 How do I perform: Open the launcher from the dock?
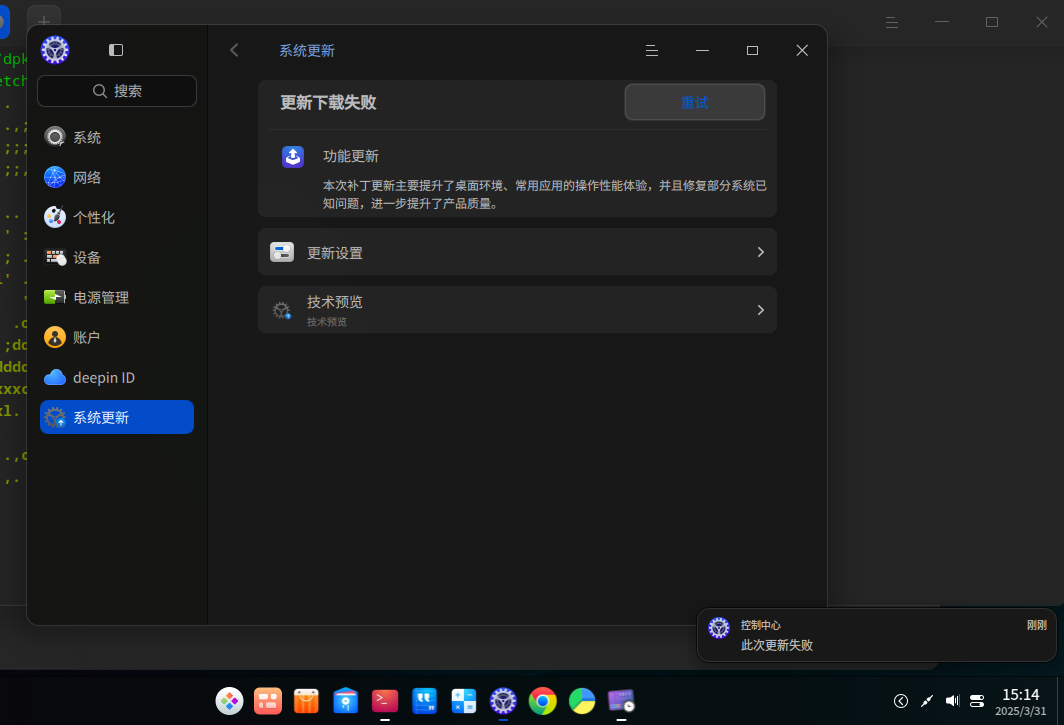click(x=229, y=701)
